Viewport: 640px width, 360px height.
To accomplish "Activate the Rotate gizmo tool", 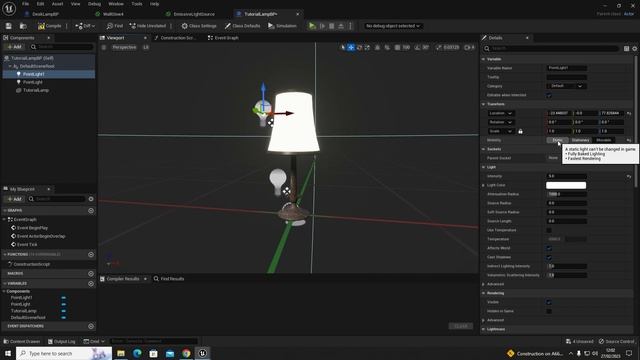I will (359, 47).
